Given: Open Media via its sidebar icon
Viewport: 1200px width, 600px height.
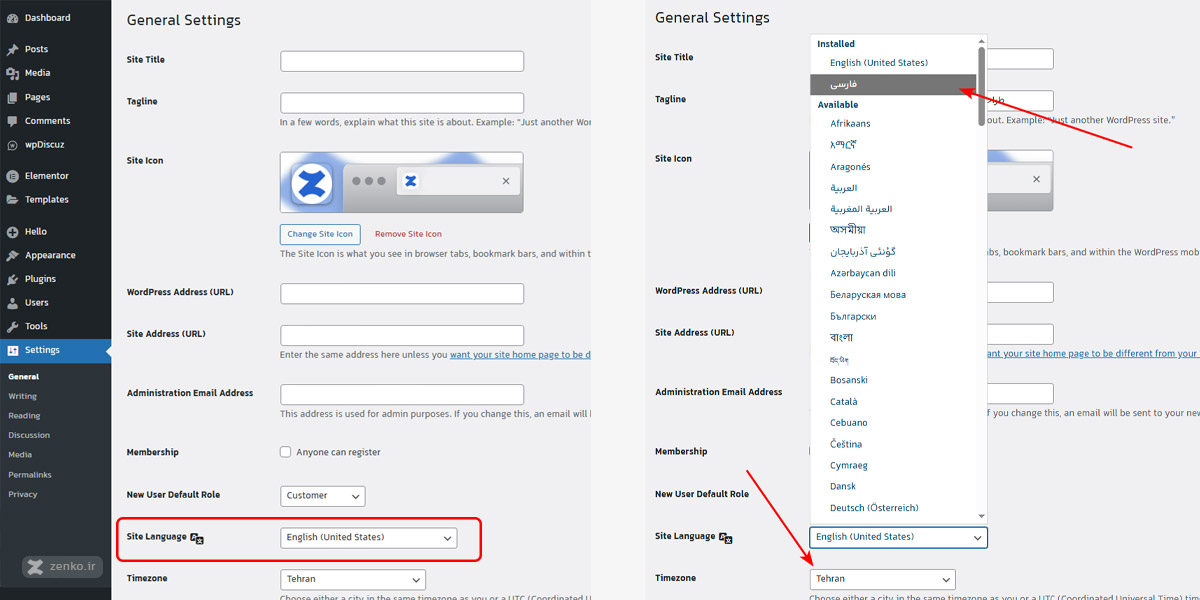Looking at the screenshot, I should tap(12, 73).
